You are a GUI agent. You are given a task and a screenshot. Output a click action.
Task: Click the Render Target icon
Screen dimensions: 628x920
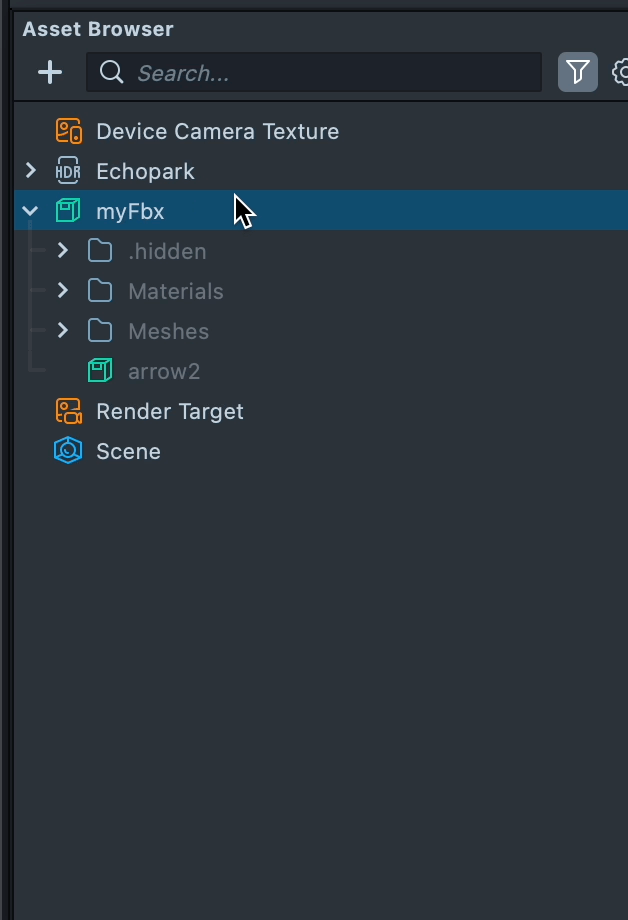click(x=68, y=411)
